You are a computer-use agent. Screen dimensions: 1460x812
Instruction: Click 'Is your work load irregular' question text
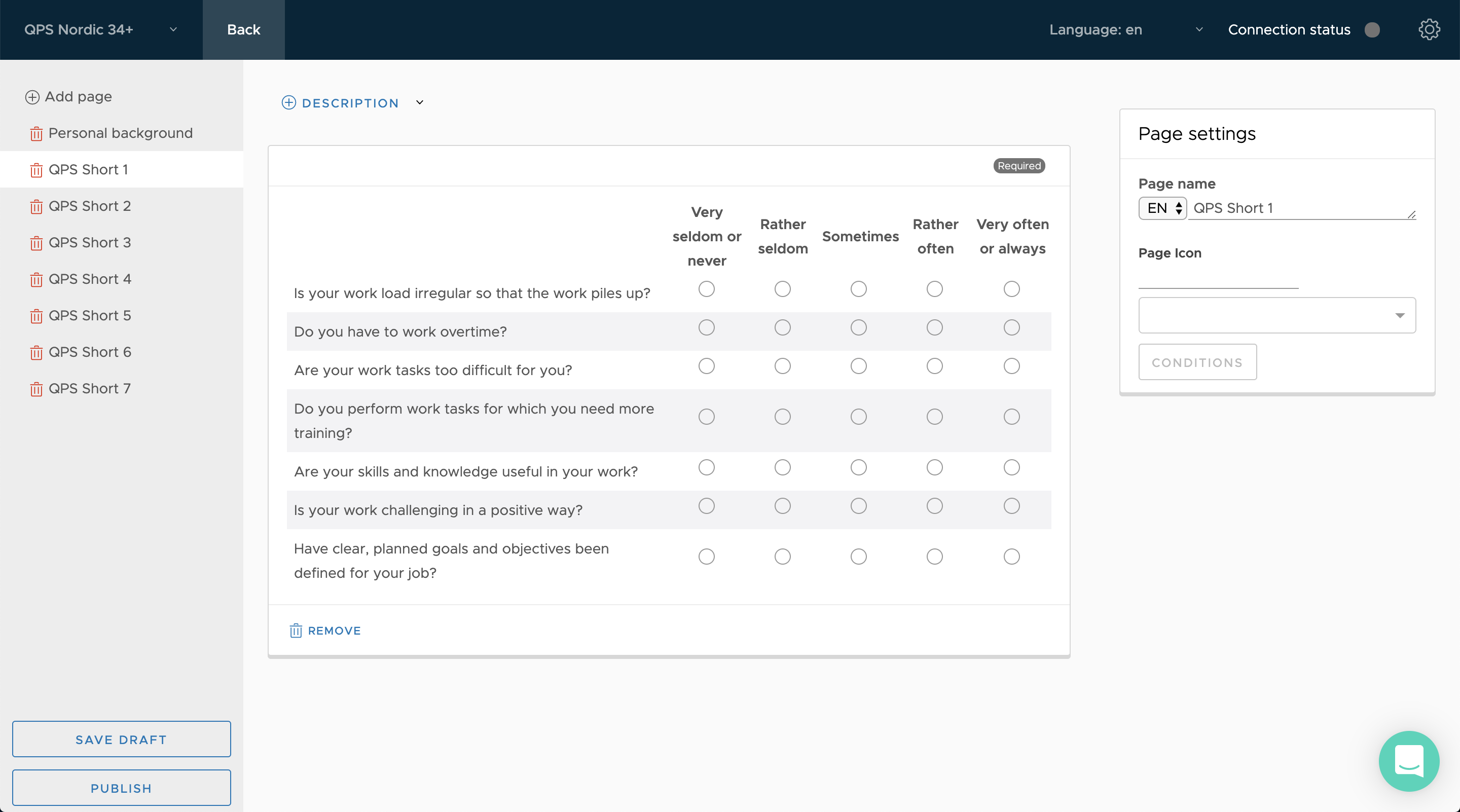tap(472, 293)
